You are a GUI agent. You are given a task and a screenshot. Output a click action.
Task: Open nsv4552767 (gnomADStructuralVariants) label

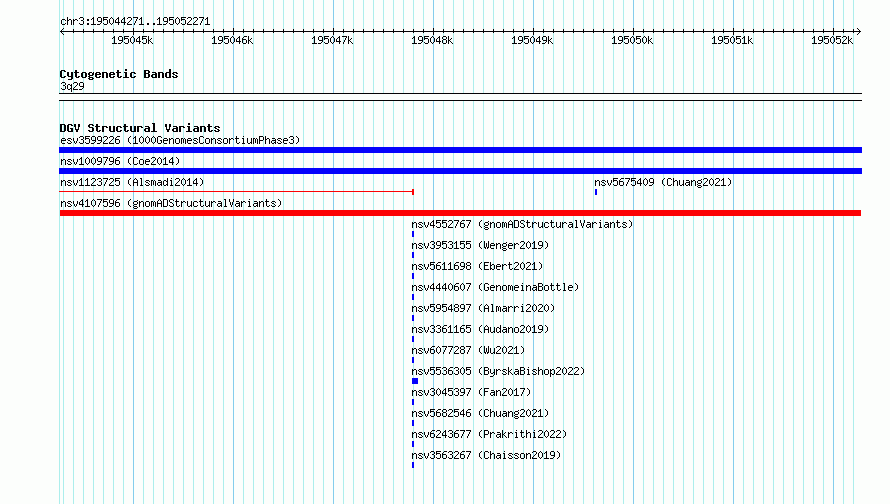(522, 224)
